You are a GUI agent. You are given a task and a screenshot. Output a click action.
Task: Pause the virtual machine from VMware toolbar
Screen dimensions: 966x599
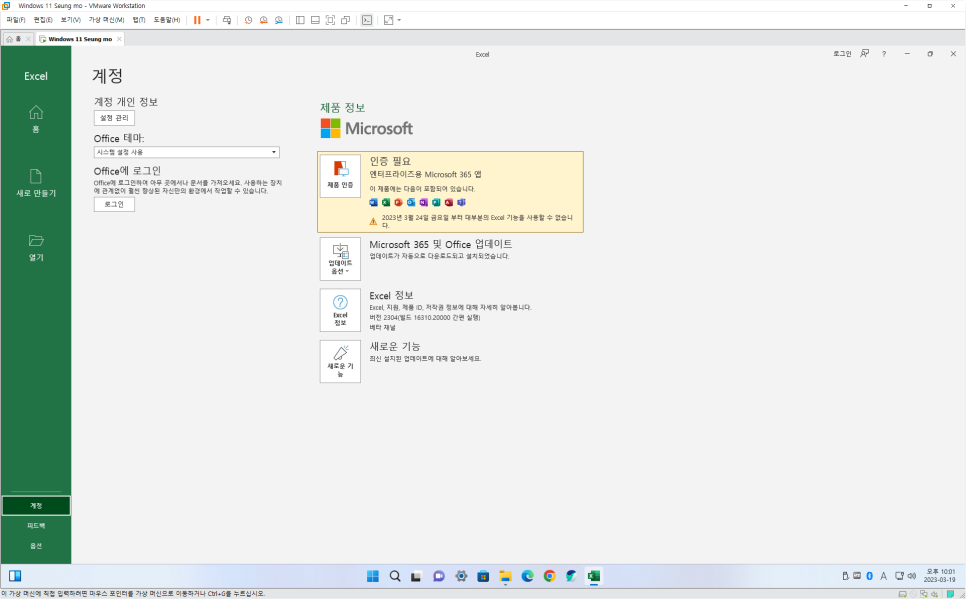click(197, 19)
